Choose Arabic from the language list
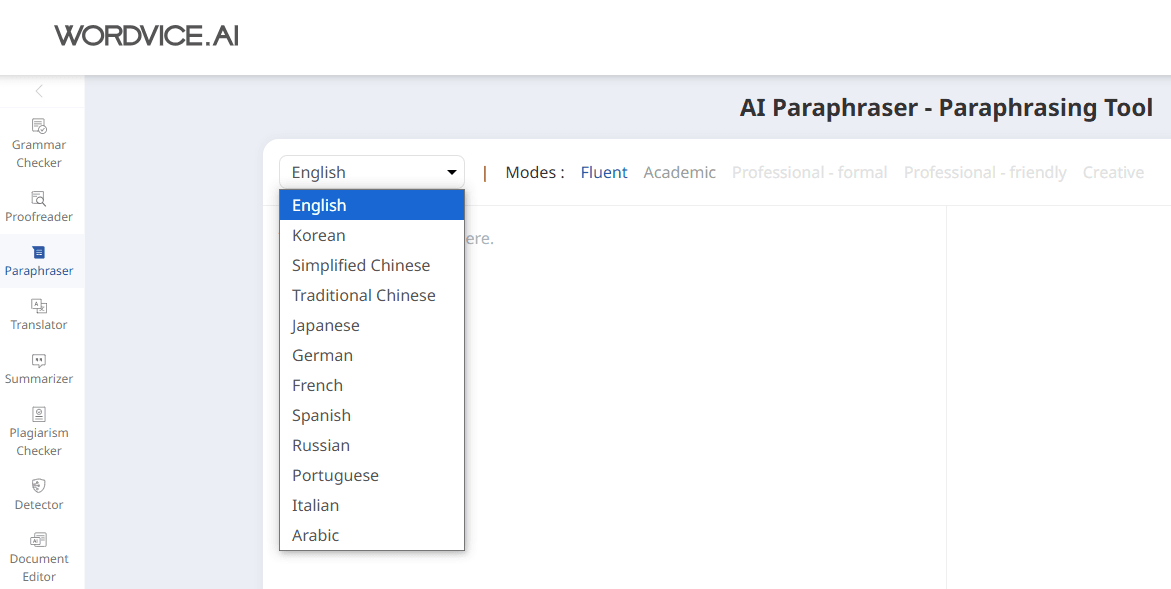This screenshot has height=589, width=1171. click(x=316, y=535)
